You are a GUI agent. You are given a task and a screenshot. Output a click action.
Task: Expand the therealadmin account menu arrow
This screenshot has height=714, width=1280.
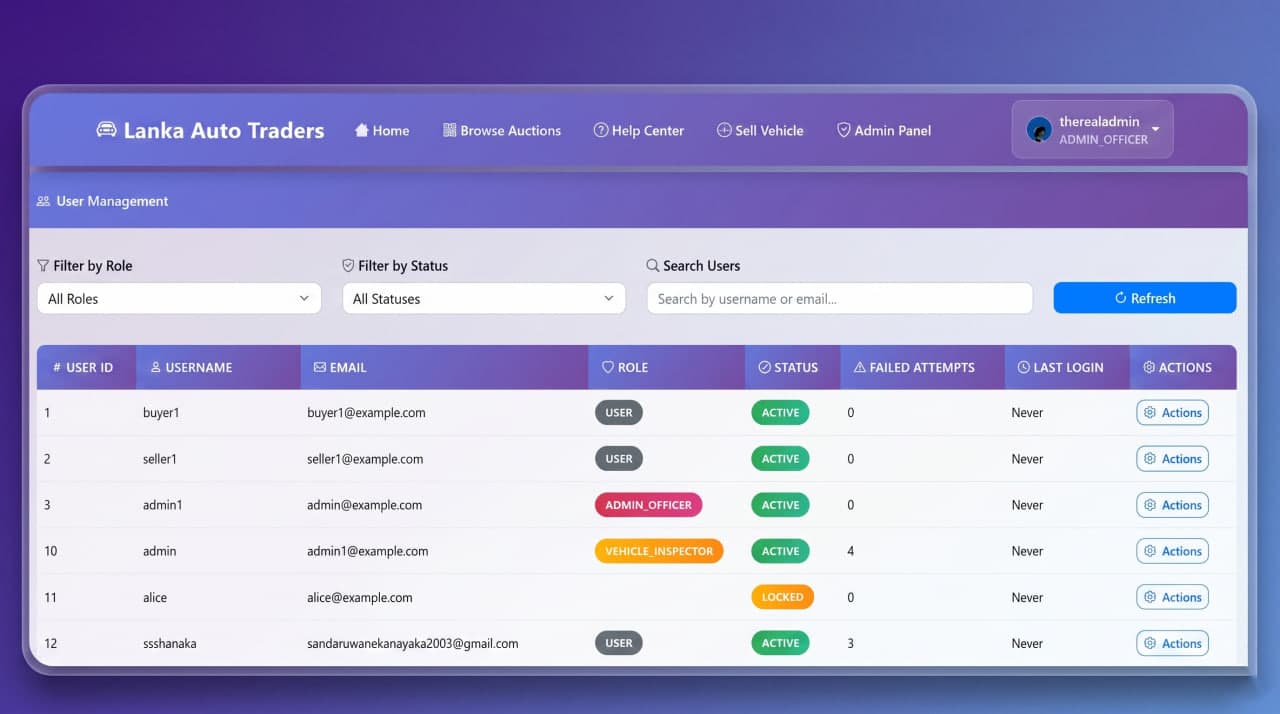tap(1156, 130)
